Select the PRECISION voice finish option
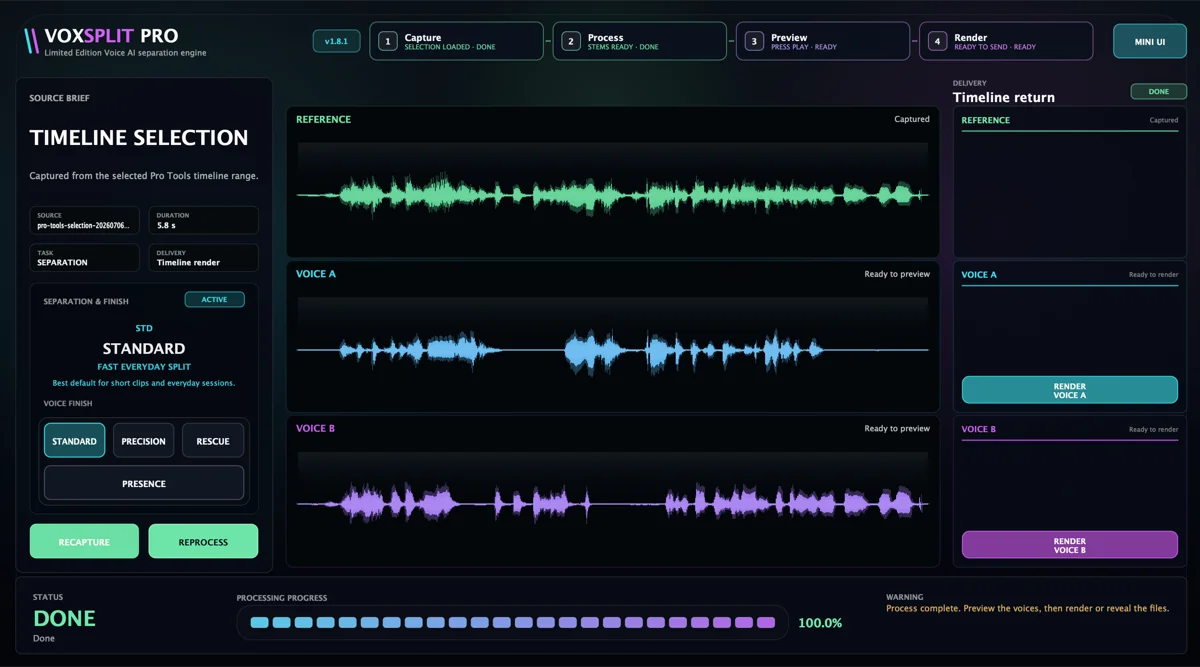1200x667 pixels. pos(143,441)
